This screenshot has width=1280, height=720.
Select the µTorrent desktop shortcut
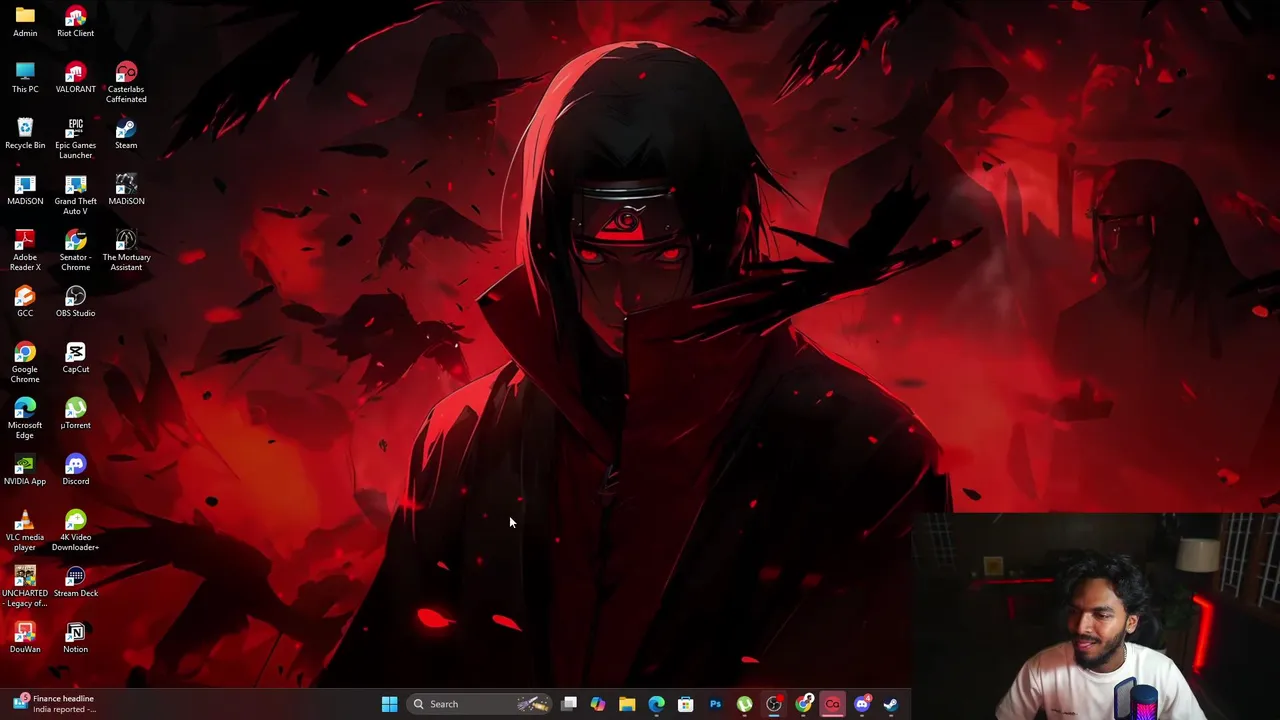(75, 413)
